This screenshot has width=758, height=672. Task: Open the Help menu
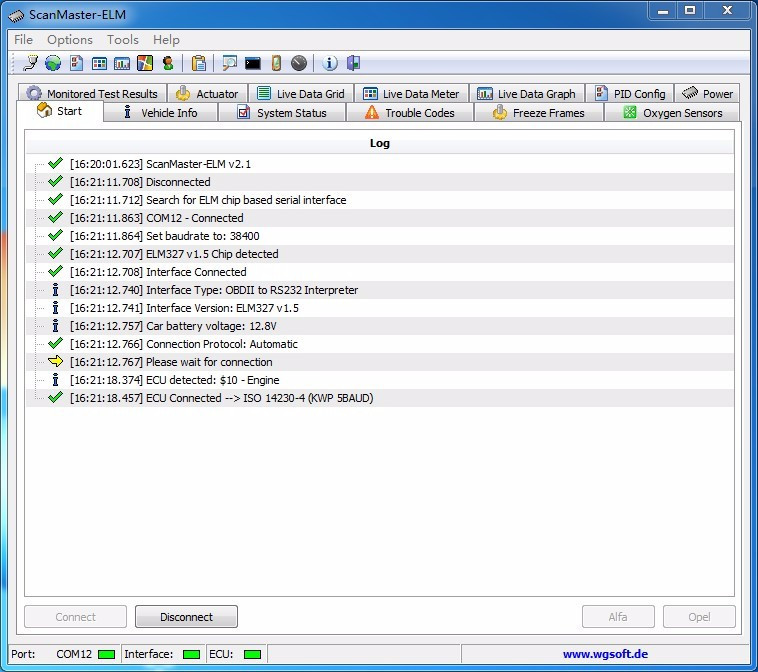(x=166, y=40)
